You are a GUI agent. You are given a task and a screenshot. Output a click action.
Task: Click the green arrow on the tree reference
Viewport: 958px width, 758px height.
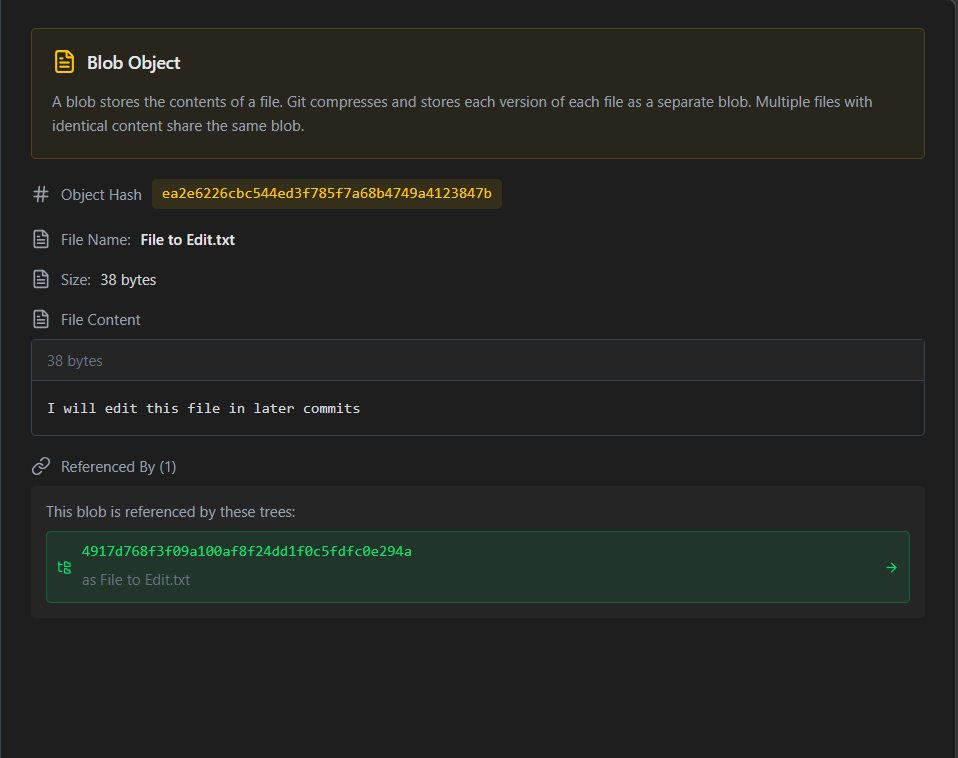(891, 567)
